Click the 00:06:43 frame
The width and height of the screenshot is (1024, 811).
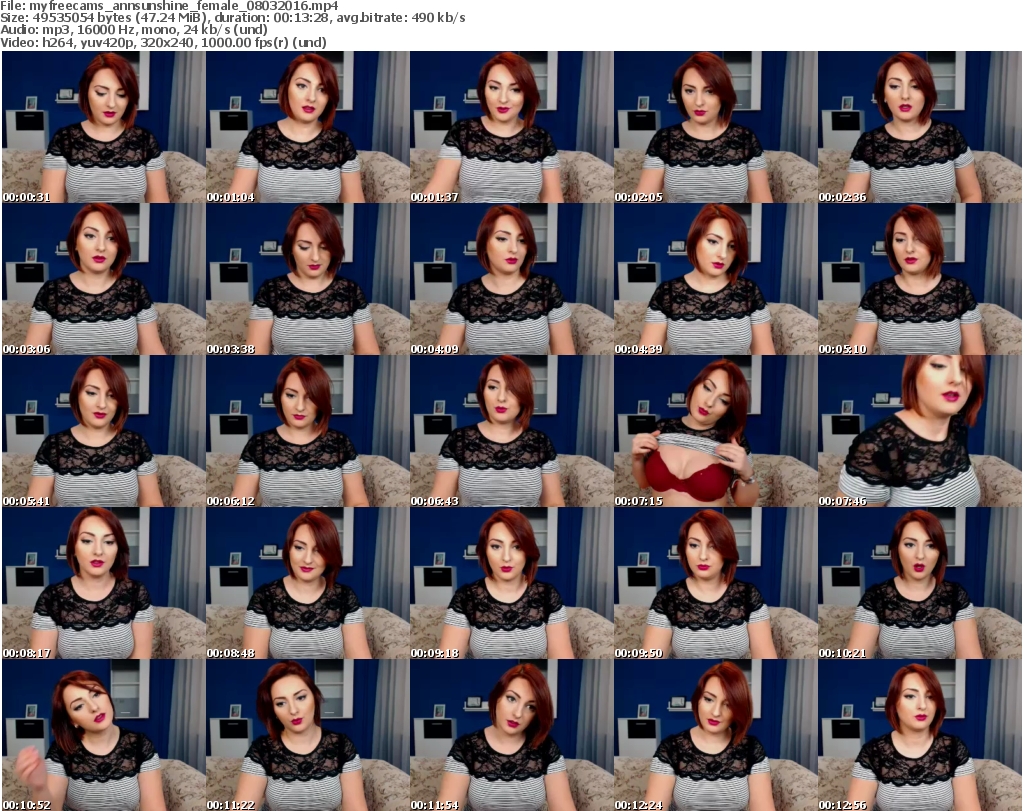pos(511,431)
